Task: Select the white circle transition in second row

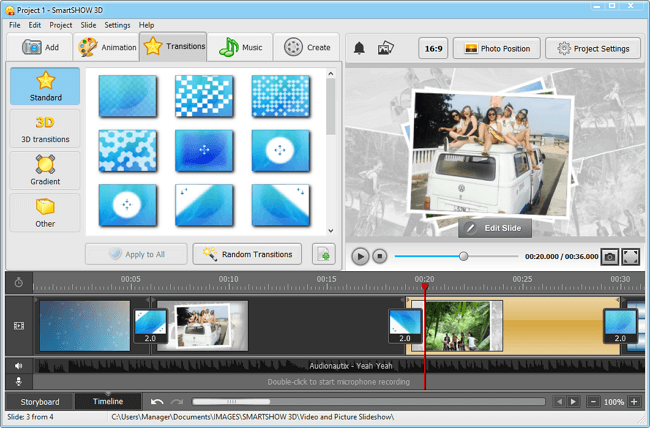Action: pyautogui.click(x=281, y=151)
